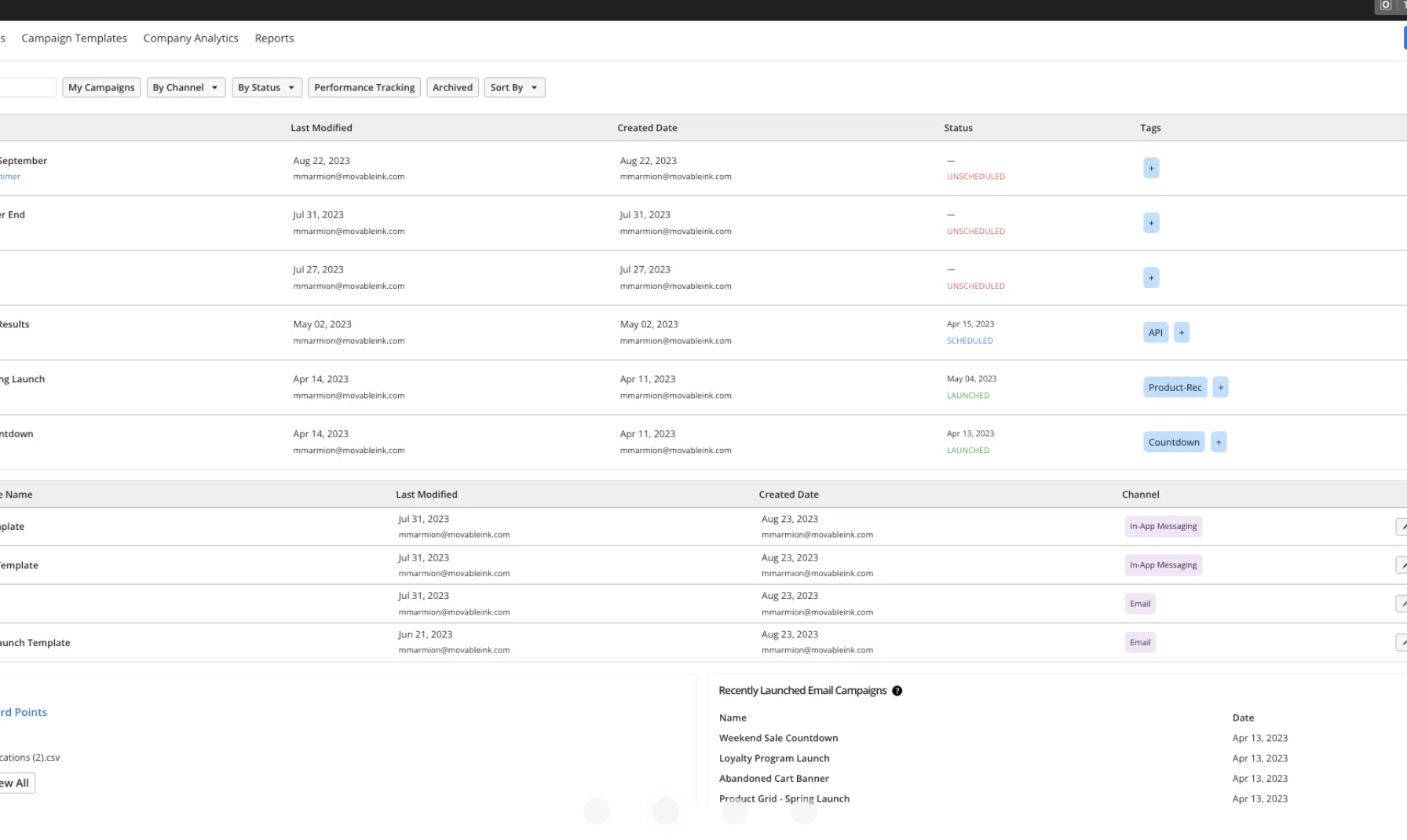Open the Company Analytics tab

tap(191, 38)
